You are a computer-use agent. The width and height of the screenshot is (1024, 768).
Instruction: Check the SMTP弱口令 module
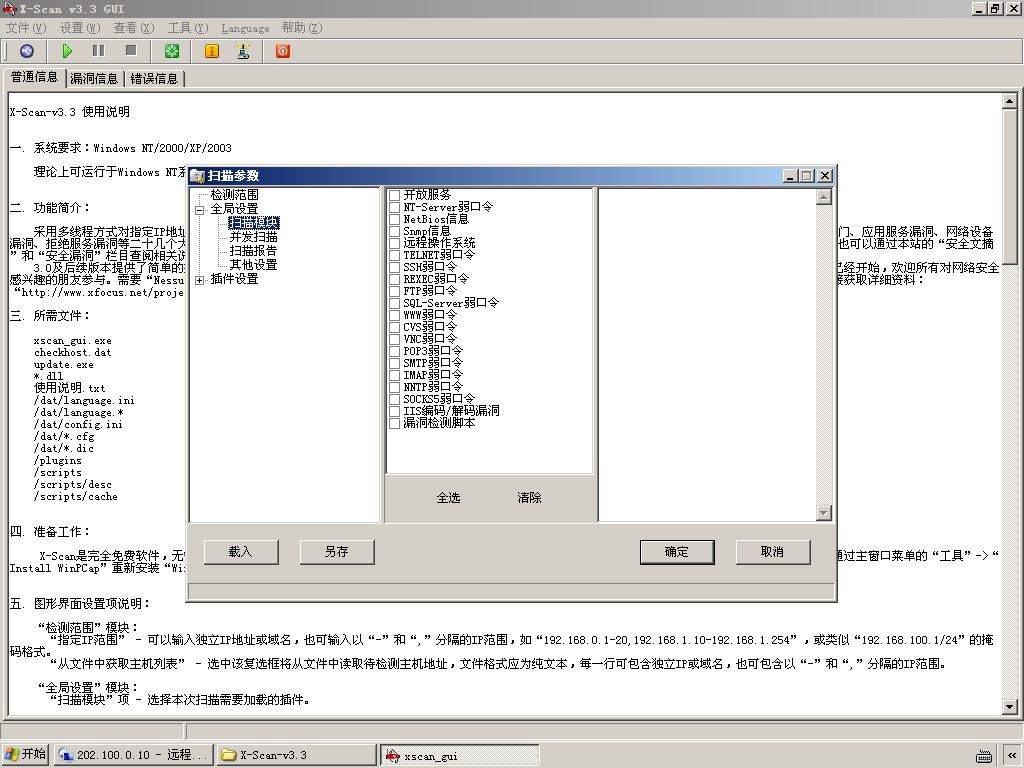click(x=394, y=363)
